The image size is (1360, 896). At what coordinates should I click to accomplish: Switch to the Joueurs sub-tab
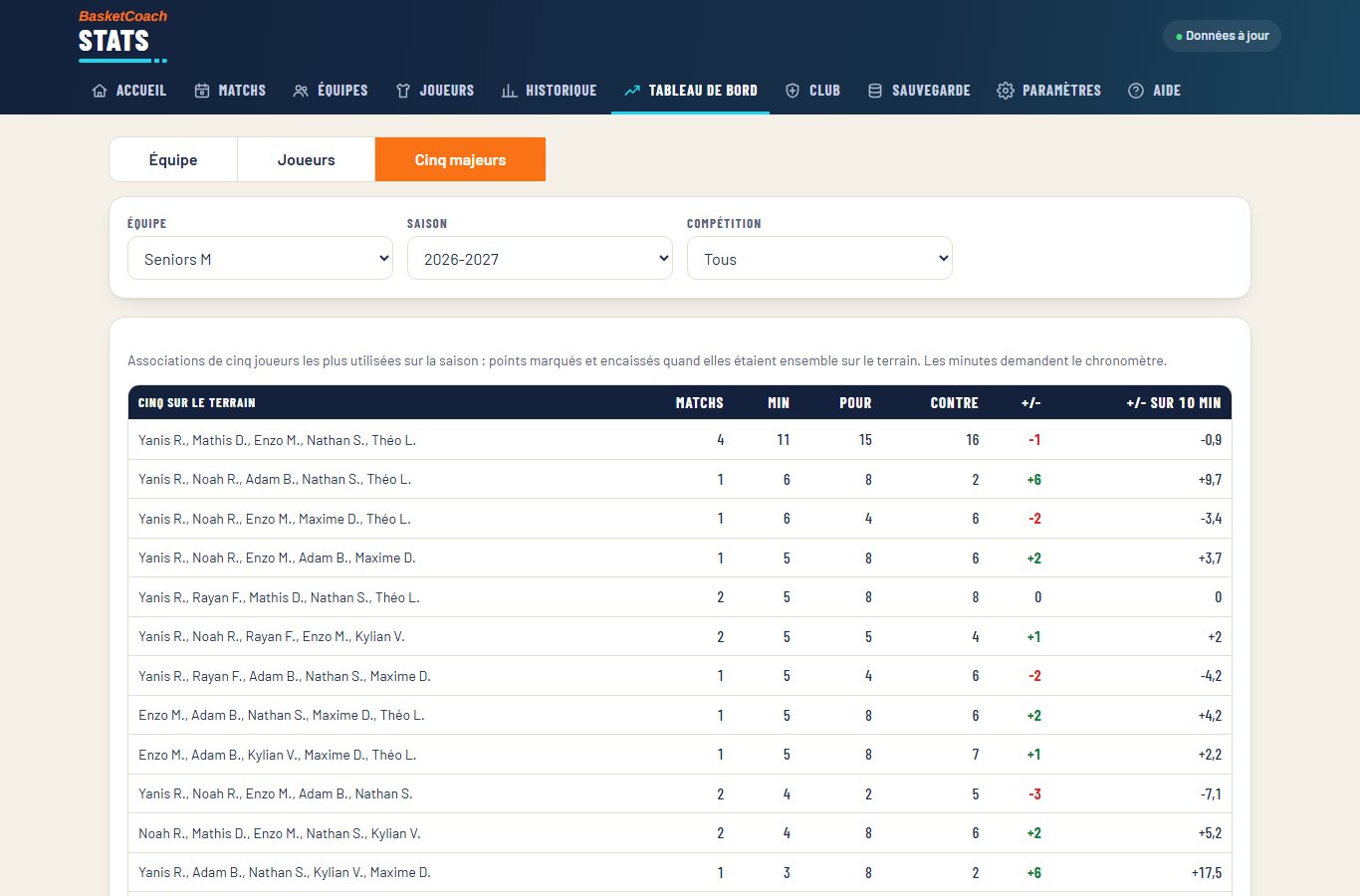[x=307, y=159]
